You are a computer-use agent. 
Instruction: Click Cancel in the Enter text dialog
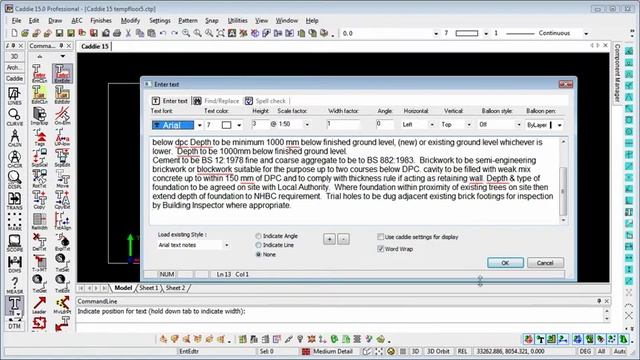pyautogui.click(x=545, y=263)
